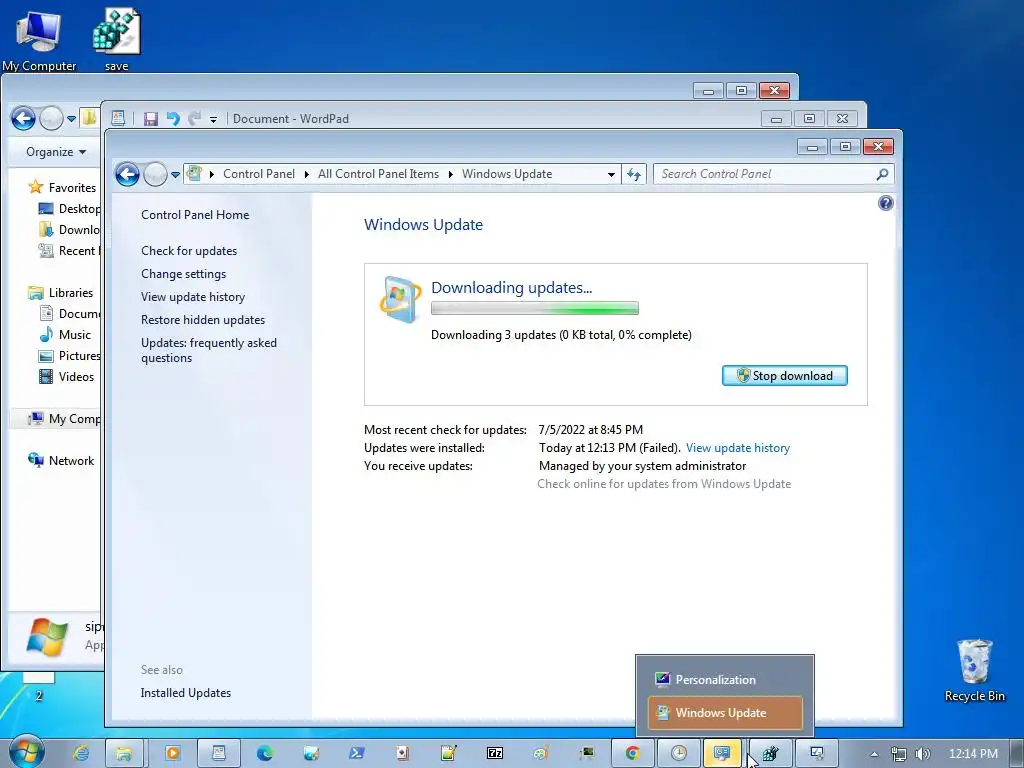Open the address bar history dropdown arrow

(x=611, y=174)
